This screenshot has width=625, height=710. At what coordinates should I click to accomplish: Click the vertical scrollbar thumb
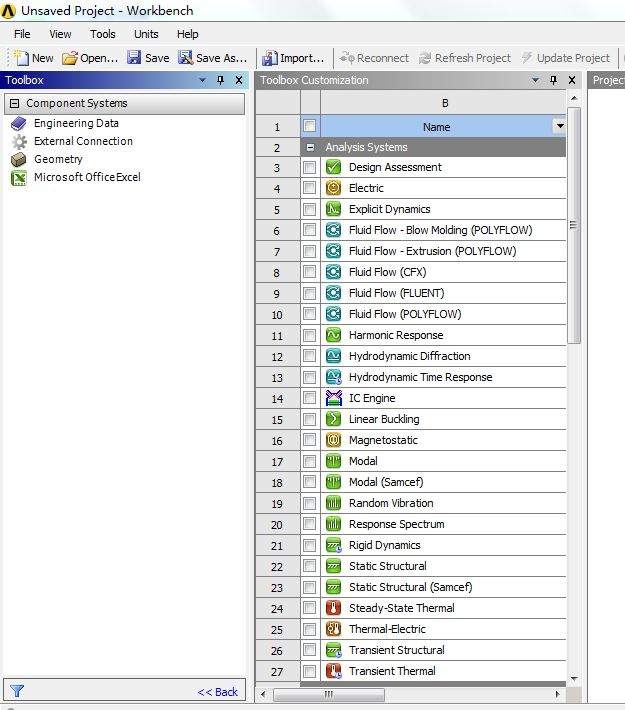coord(574,225)
